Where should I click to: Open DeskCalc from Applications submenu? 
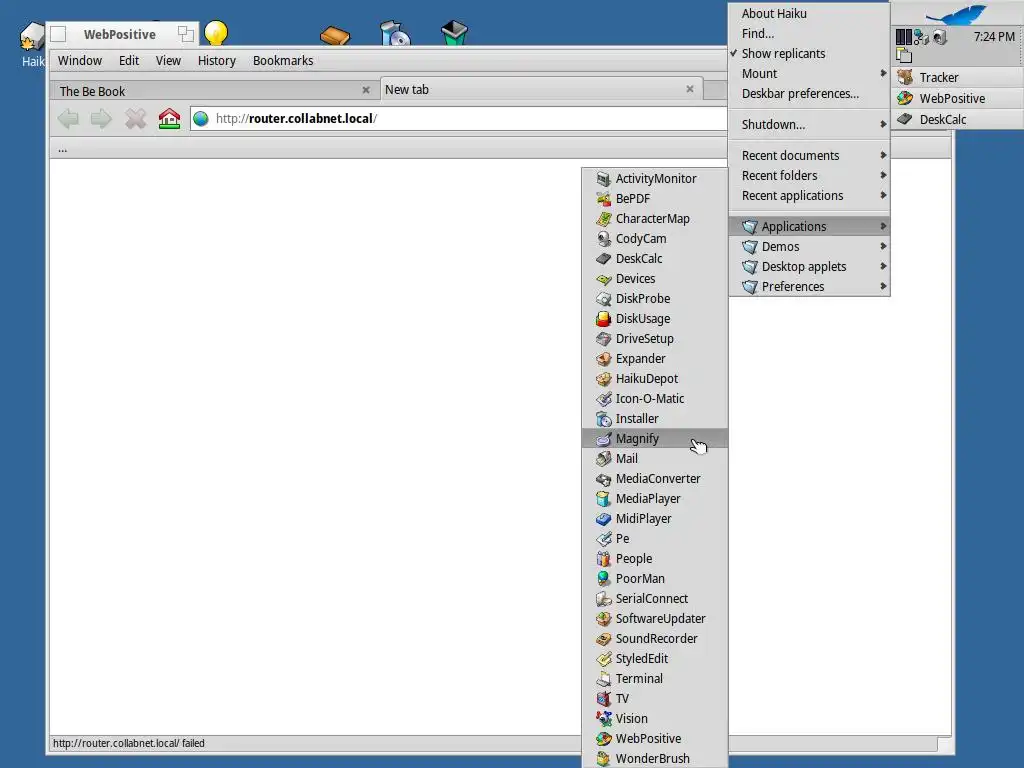[654, 259]
